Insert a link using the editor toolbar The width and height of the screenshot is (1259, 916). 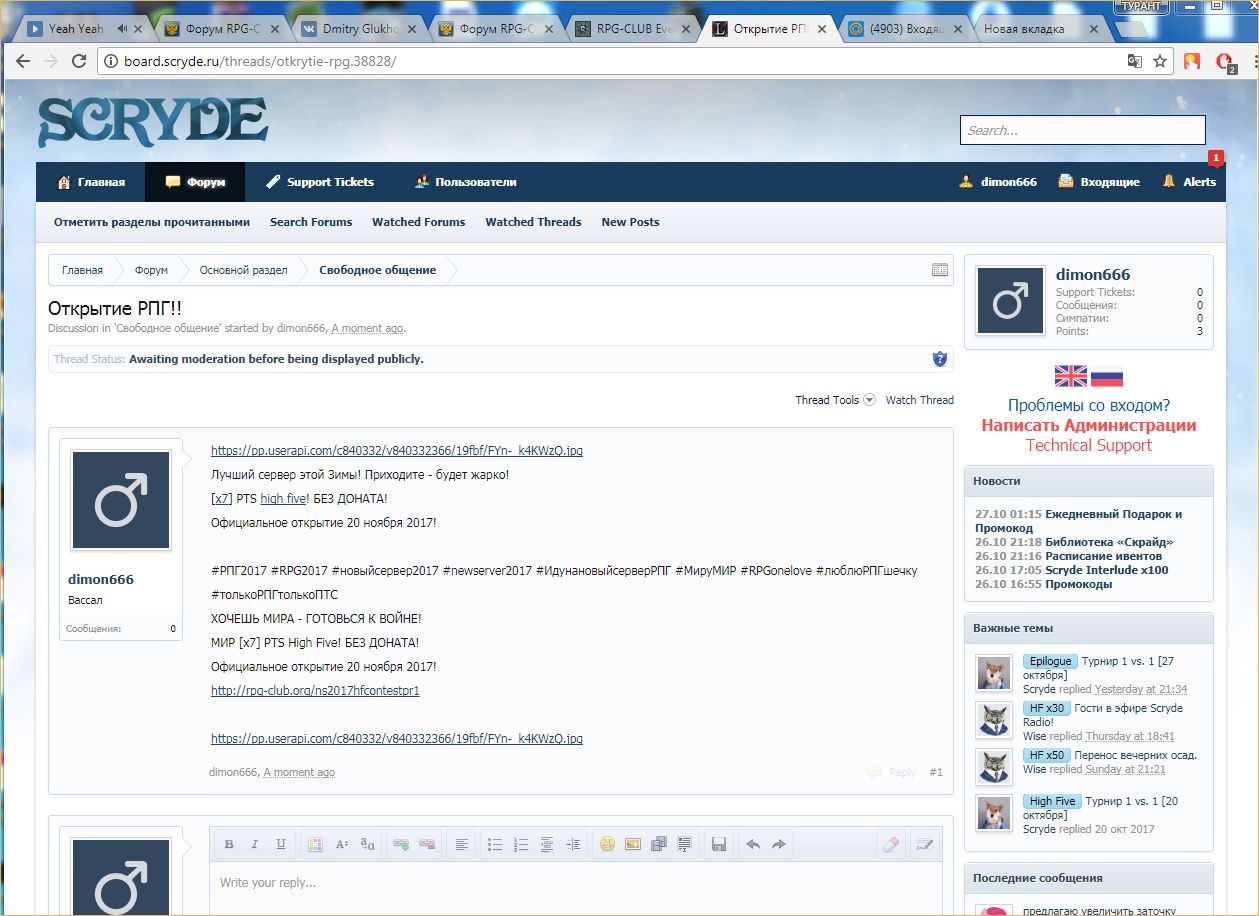[x=401, y=844]
